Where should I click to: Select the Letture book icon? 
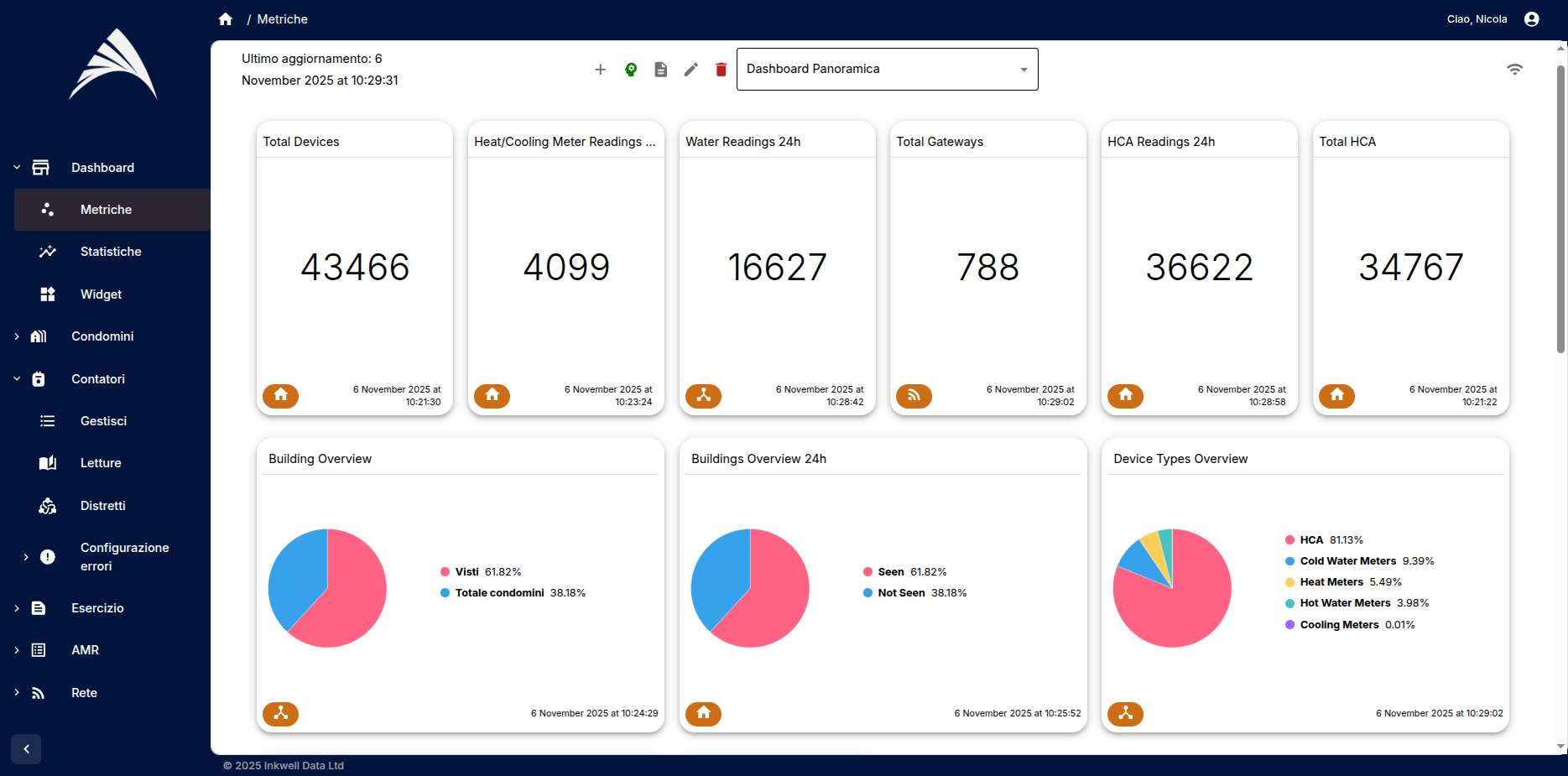point(47,462)
